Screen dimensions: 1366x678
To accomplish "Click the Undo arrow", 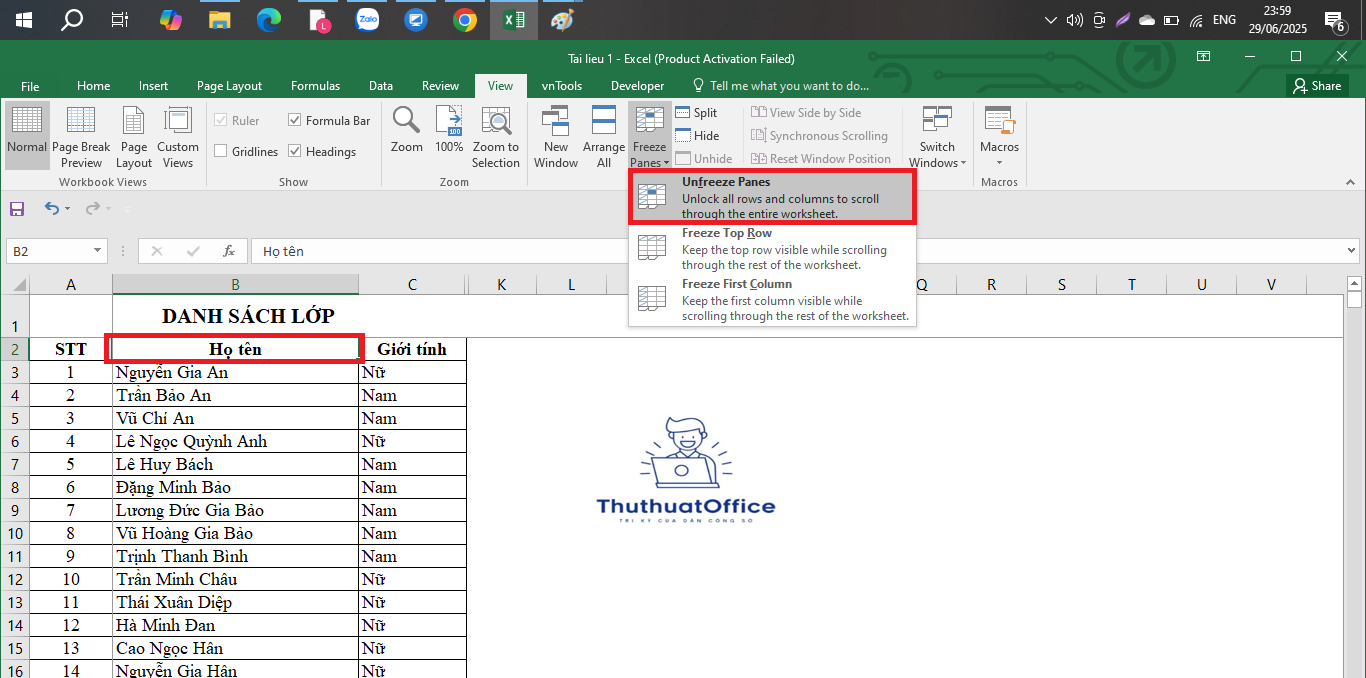I will coord(51,208).
